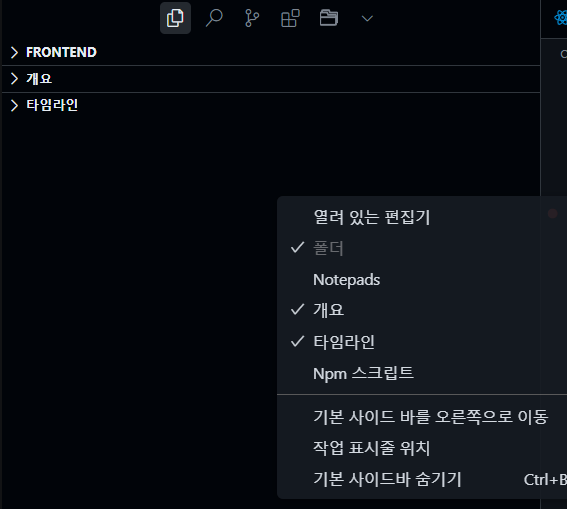Uncheck 타임라인 in the context menu
The height and width of the screenshot is (509, 567).
[x=422, y=342]
